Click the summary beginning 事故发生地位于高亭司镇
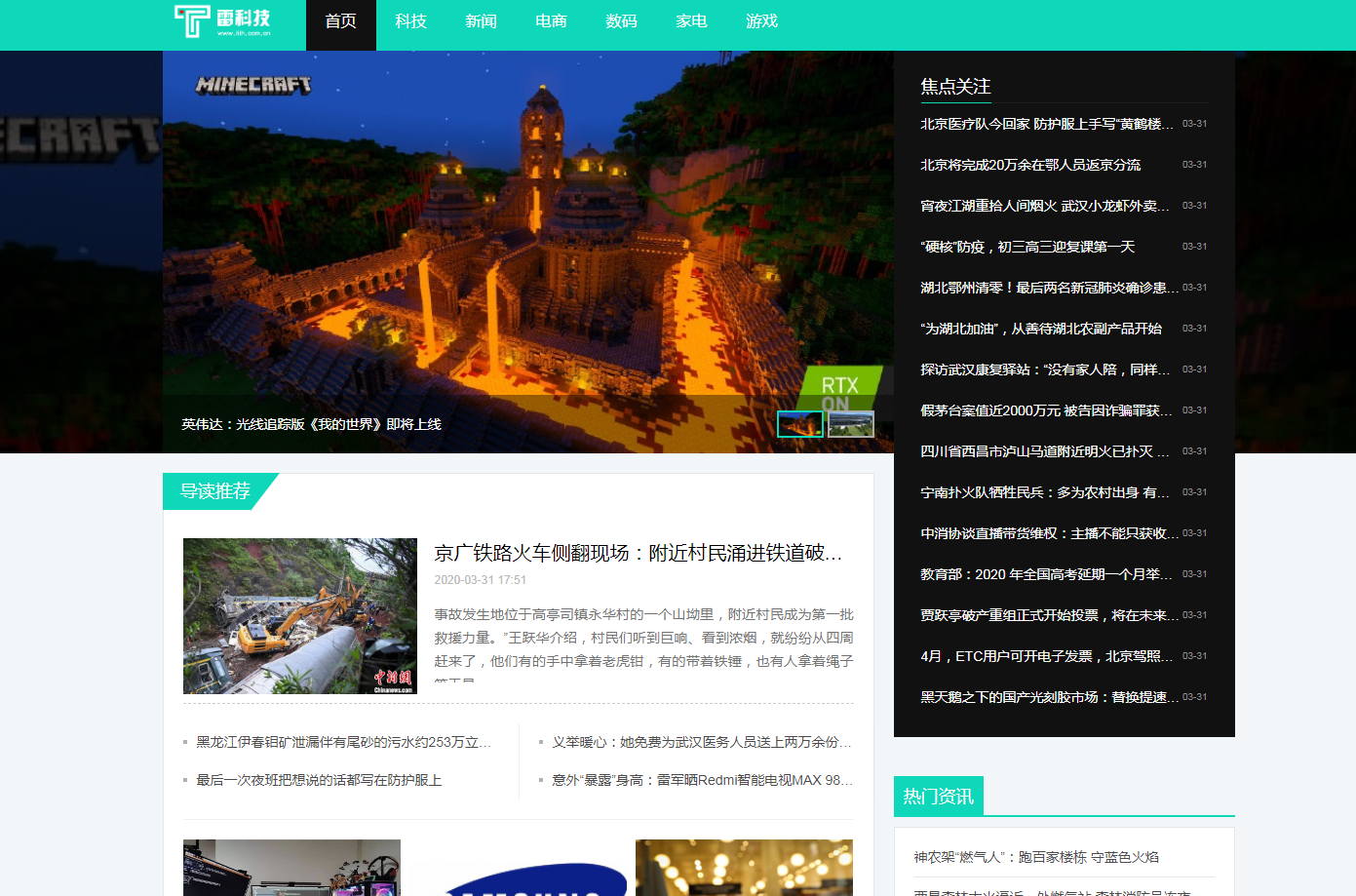The height and width of the screenshot is (896, 1356). 643,643
